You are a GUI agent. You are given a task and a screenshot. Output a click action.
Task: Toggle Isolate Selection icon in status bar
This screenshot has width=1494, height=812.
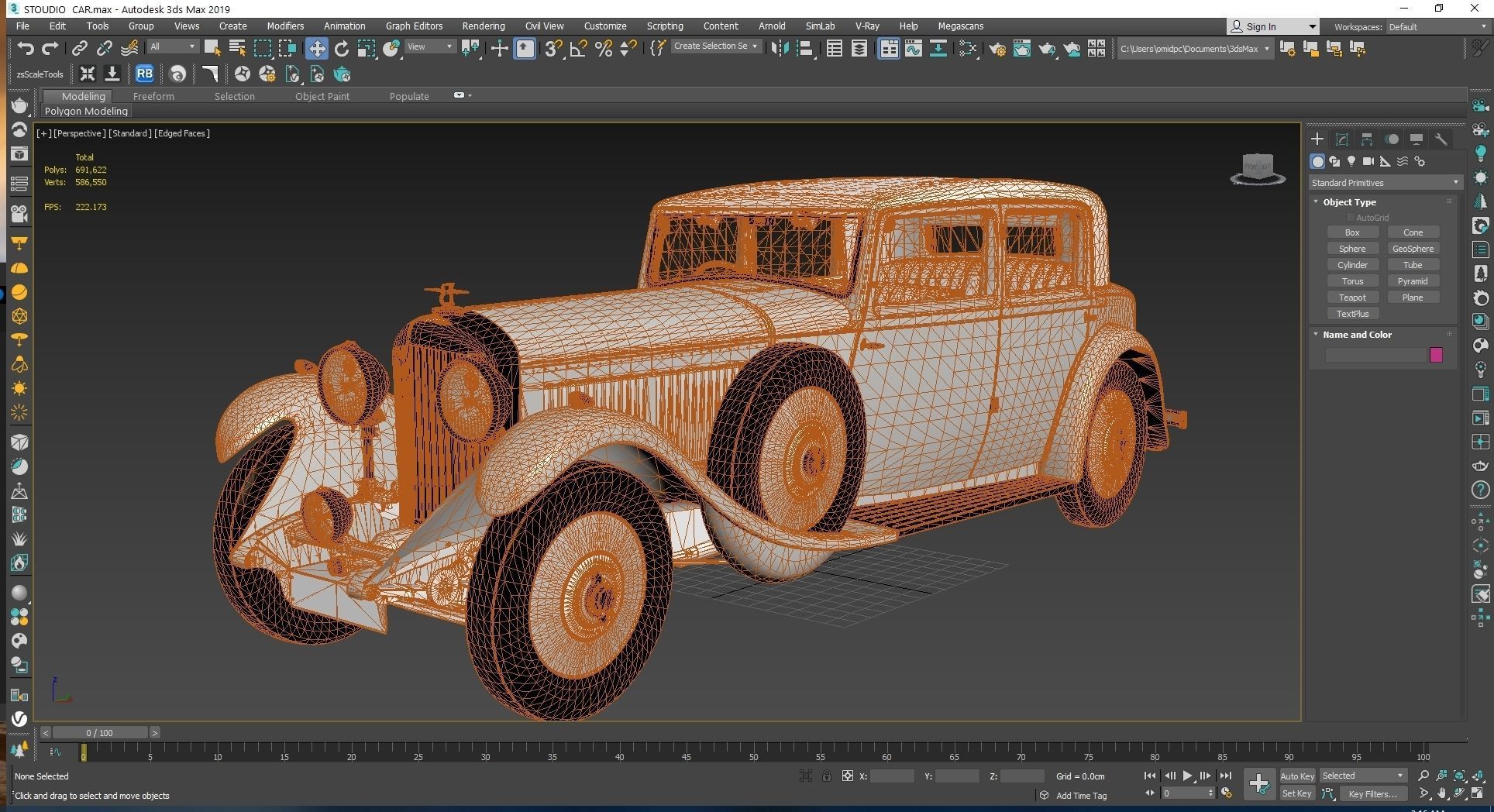(x=806, y=776)
